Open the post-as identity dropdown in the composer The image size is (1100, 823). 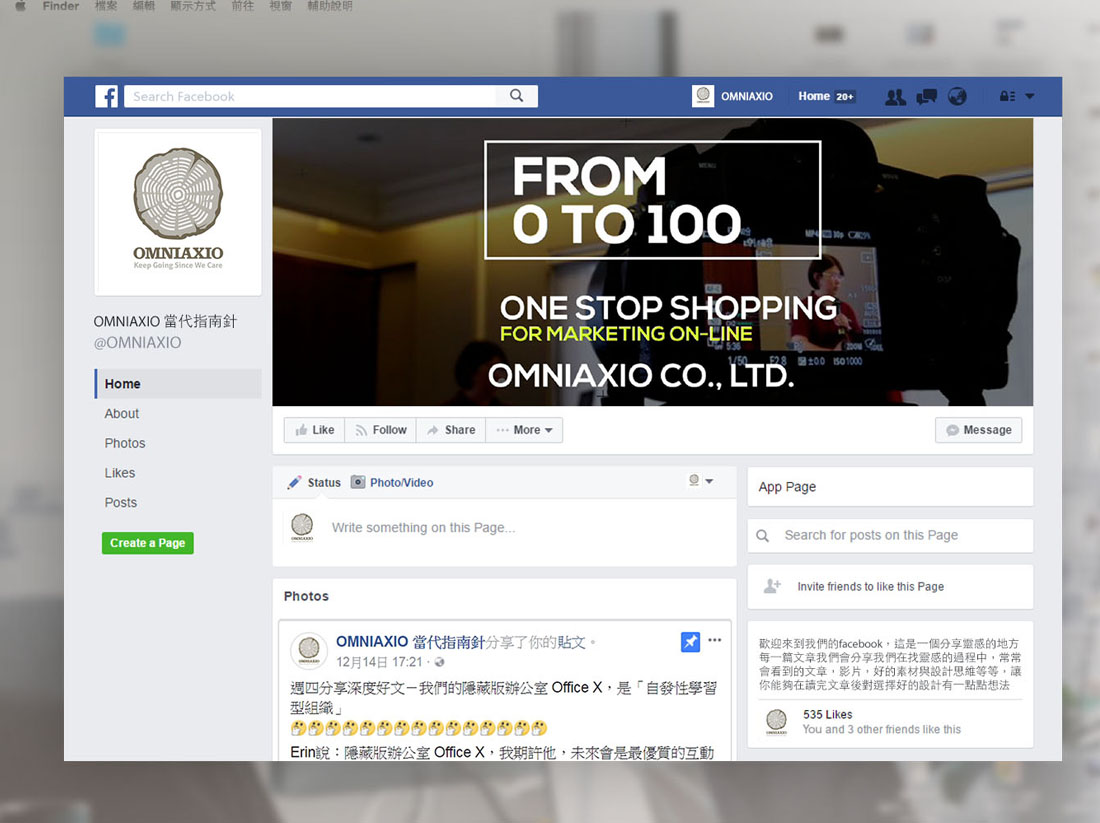700,481
